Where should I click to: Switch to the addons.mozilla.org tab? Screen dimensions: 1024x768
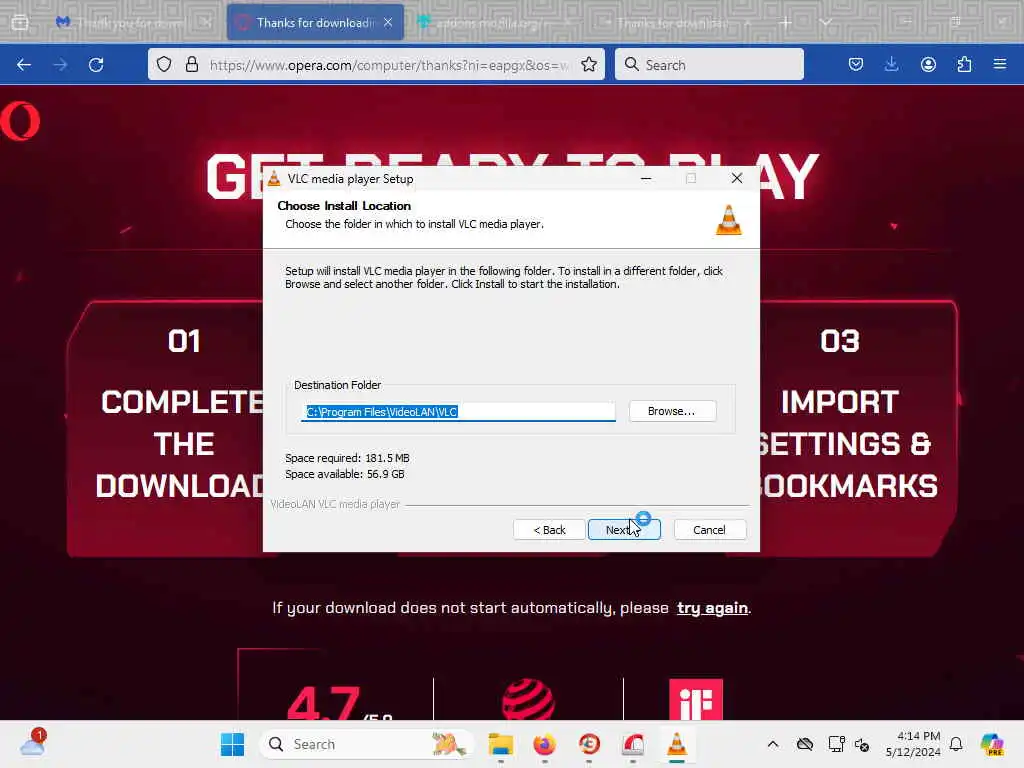click(x=493, y=23)
